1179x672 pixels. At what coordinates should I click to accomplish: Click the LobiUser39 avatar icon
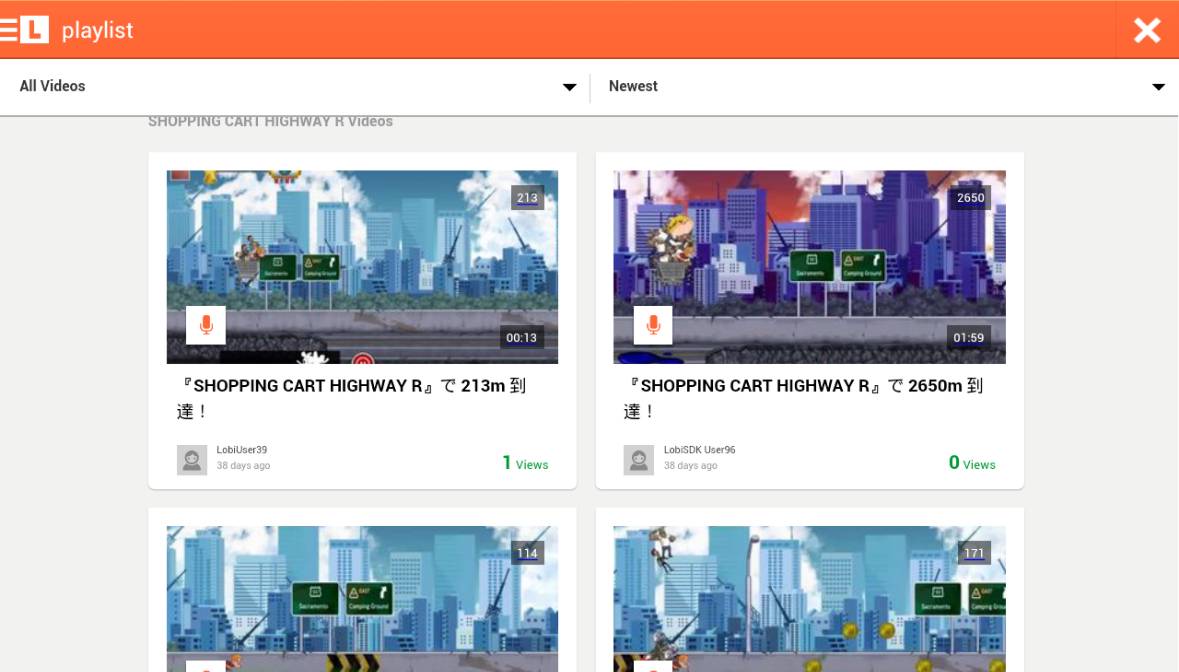point(192,459)
